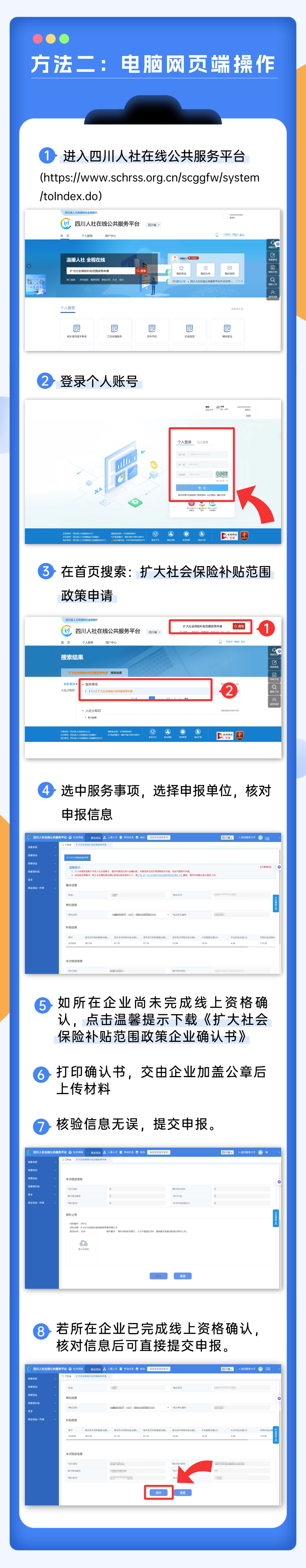The height and width of the screenshot is (1568, 306).
Task: Expand the 四川省 region dropdown on the homepage
Action: click(154, 225)
